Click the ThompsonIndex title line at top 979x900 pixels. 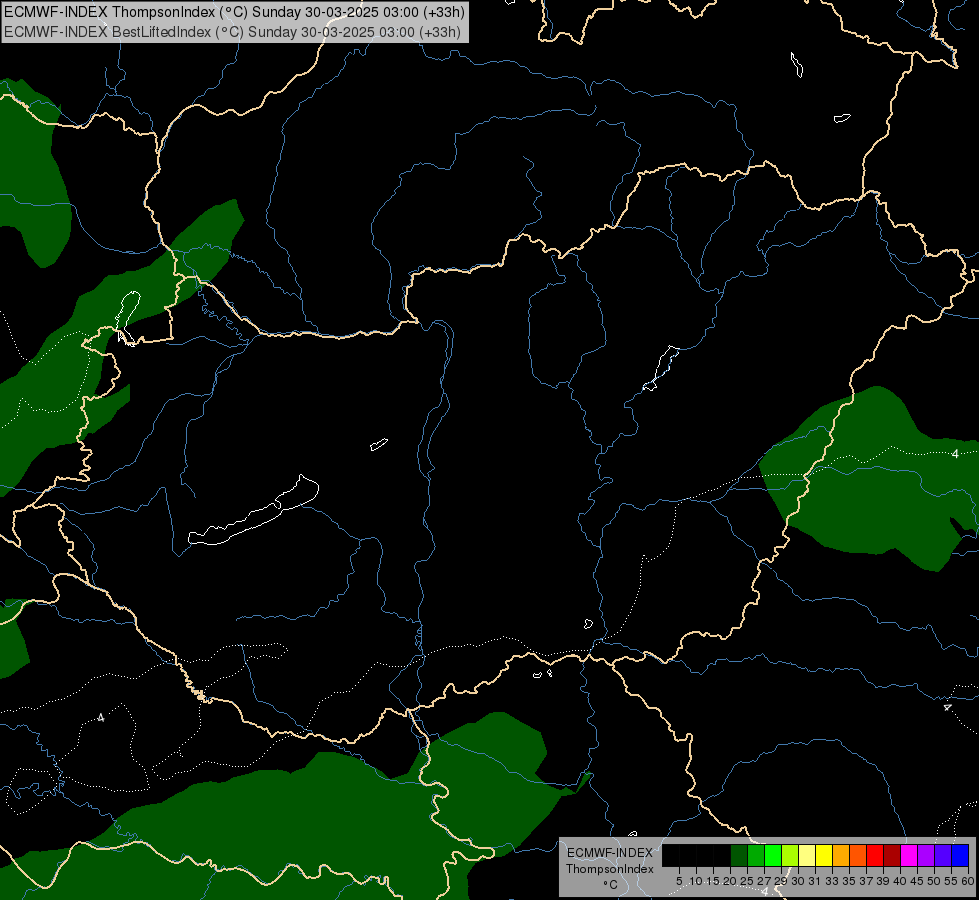pyautogui.click(x=234, y=12)
